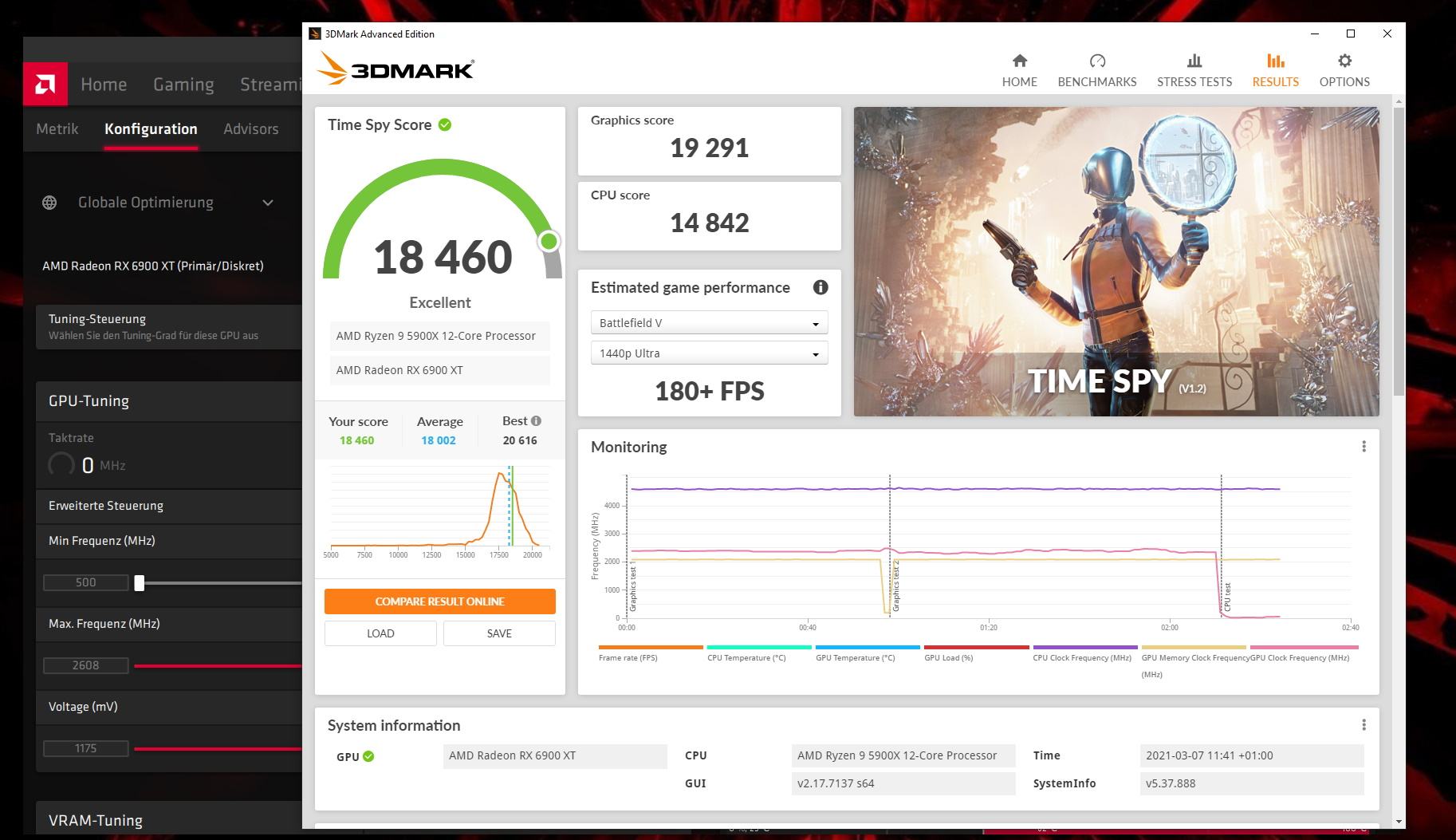Click the SAVE button
1456x840 pixels.
pos(499,633)
